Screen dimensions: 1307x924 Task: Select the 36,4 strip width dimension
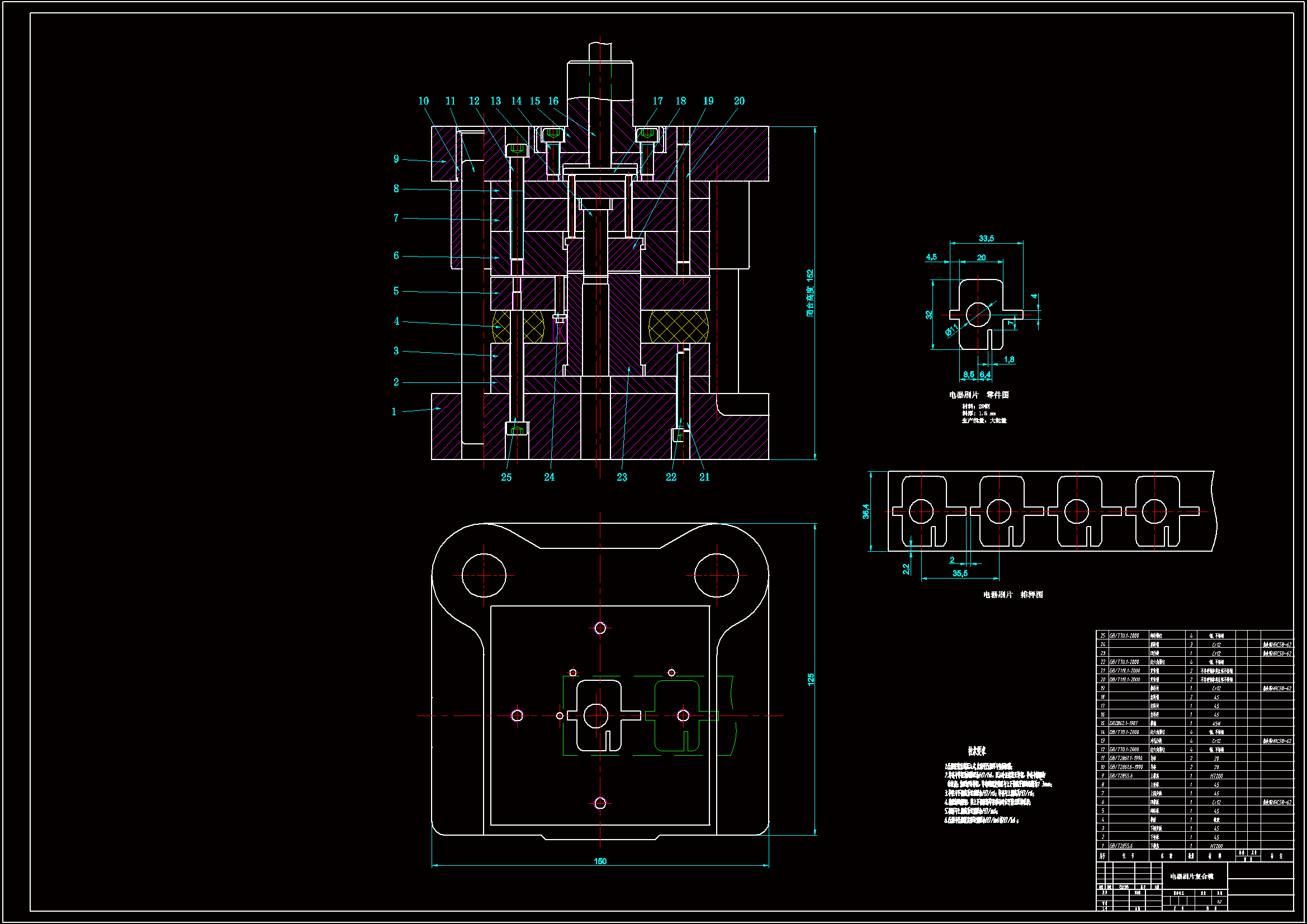(865, 511)
